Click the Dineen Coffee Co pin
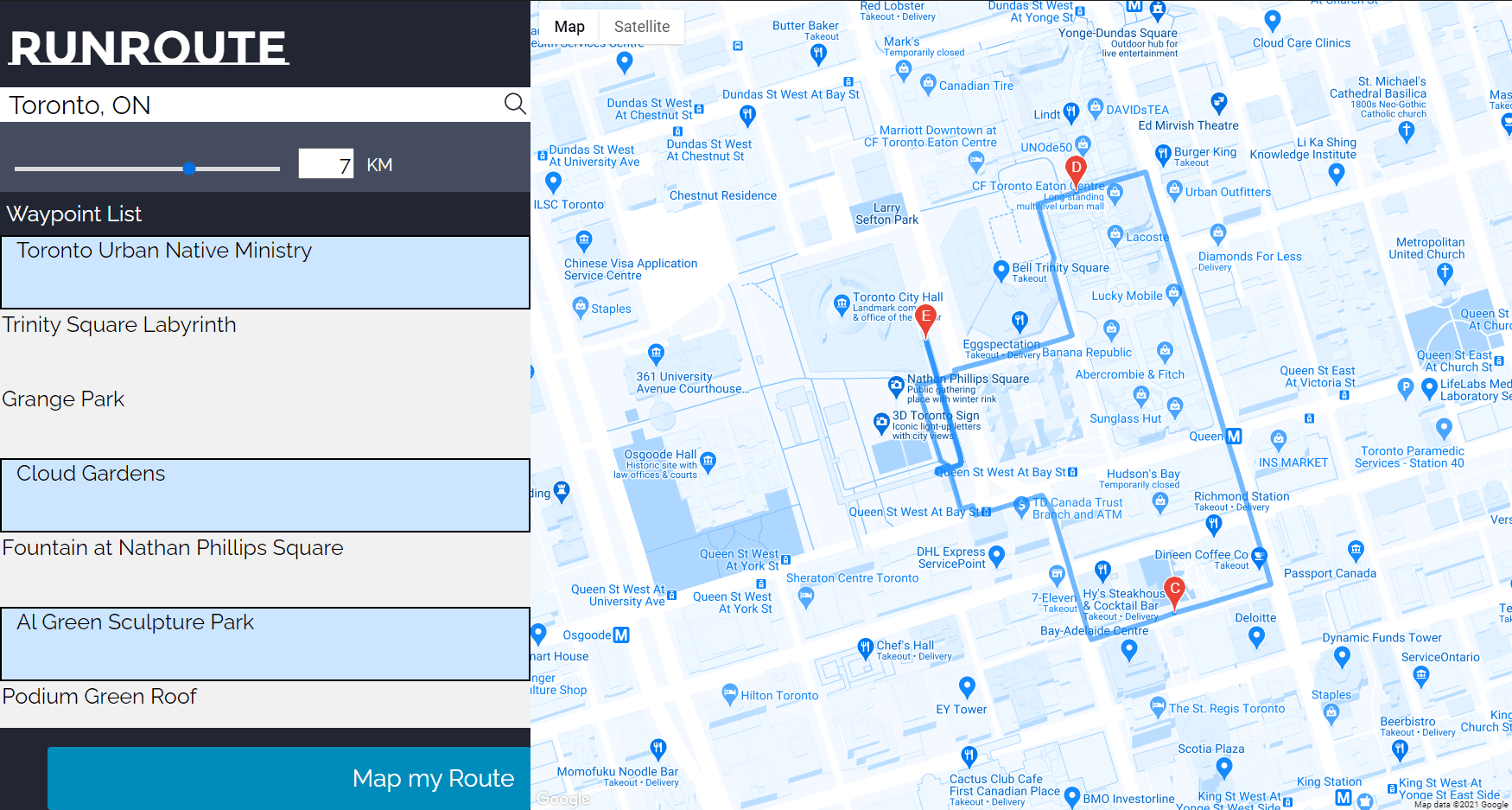 click(x=1260, y=558)
